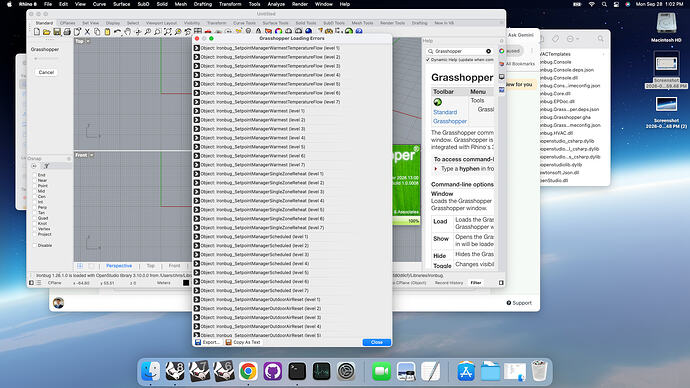Enable the End object snap

(x=35, y=175)
